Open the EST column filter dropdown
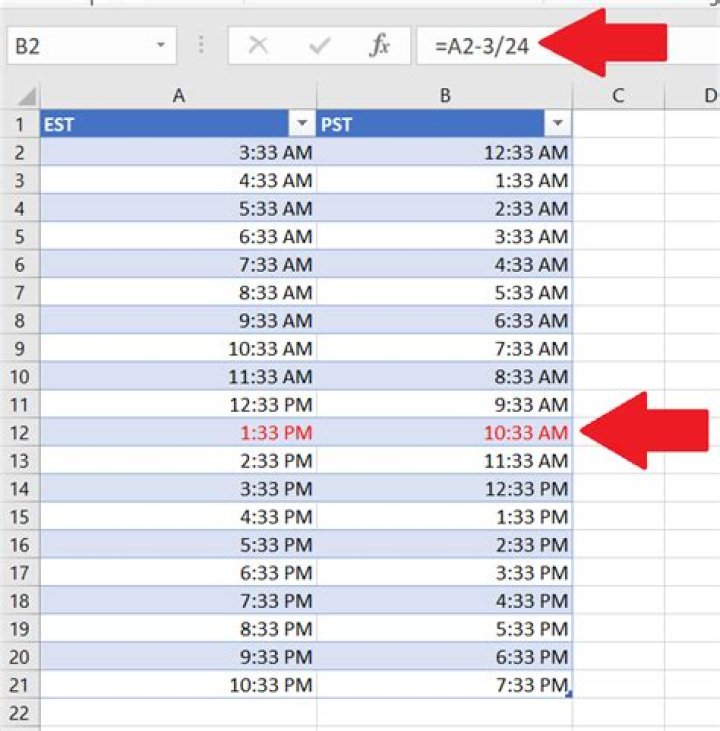The height and width of the screenshot is (731, 720). tap(302, 124)
